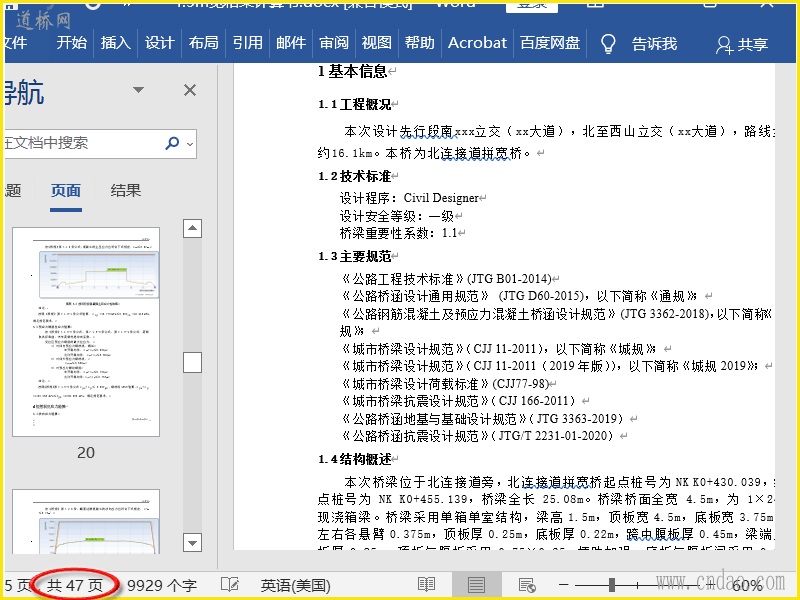Open navigation pane options dropdown arrow
Image resolution: width=800 pixels, height=600 pixels.
pos(138,90)
